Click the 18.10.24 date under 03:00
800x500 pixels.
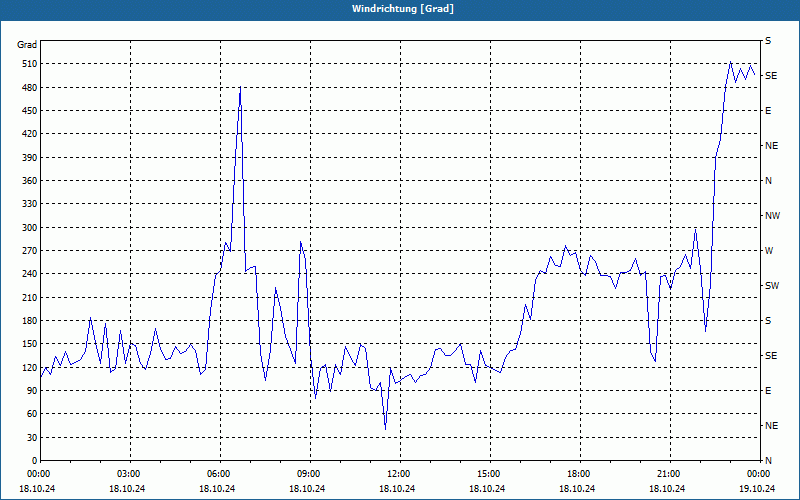(x=127, y=488)
